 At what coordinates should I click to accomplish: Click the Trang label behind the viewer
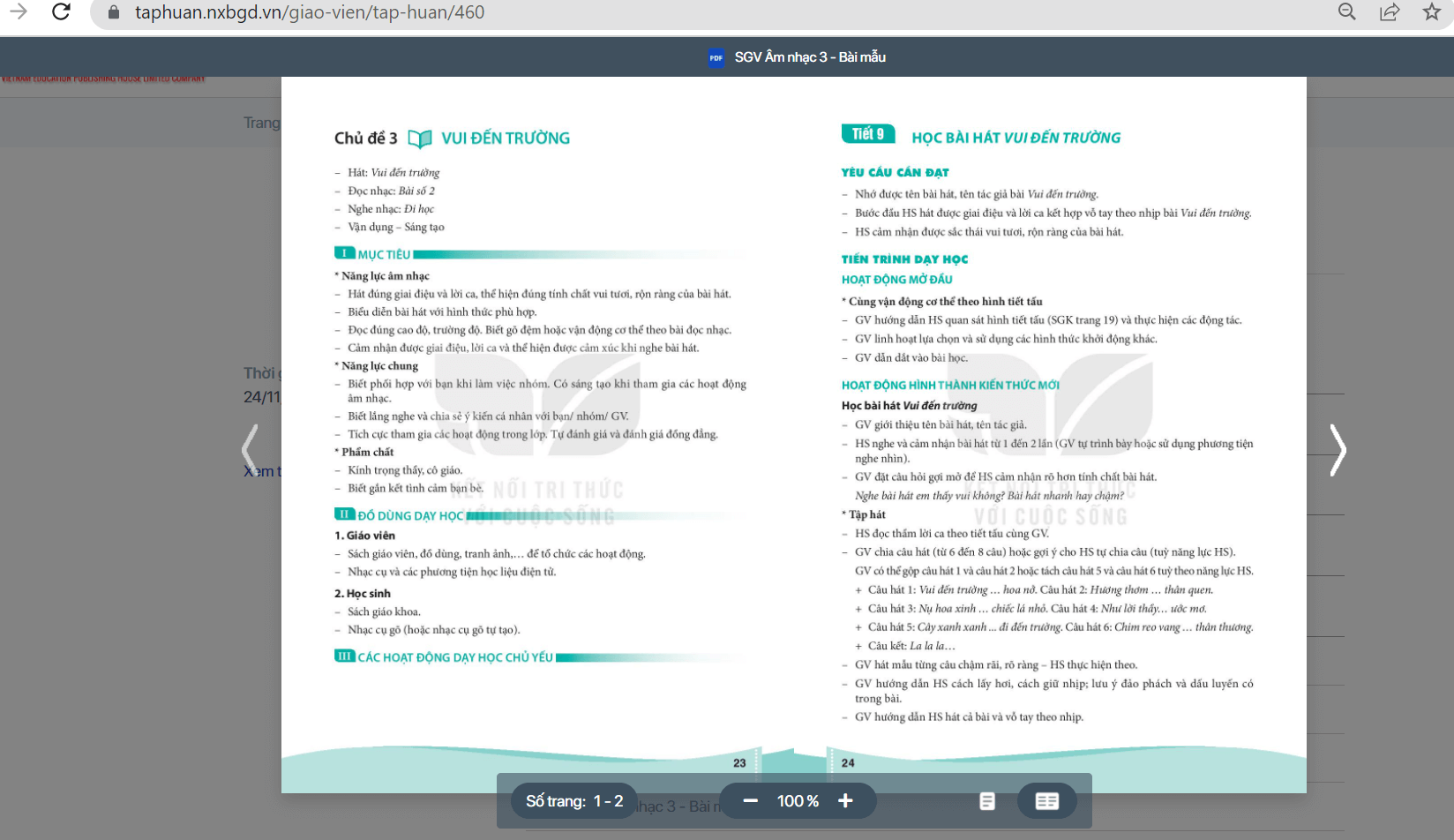point(262,123)
